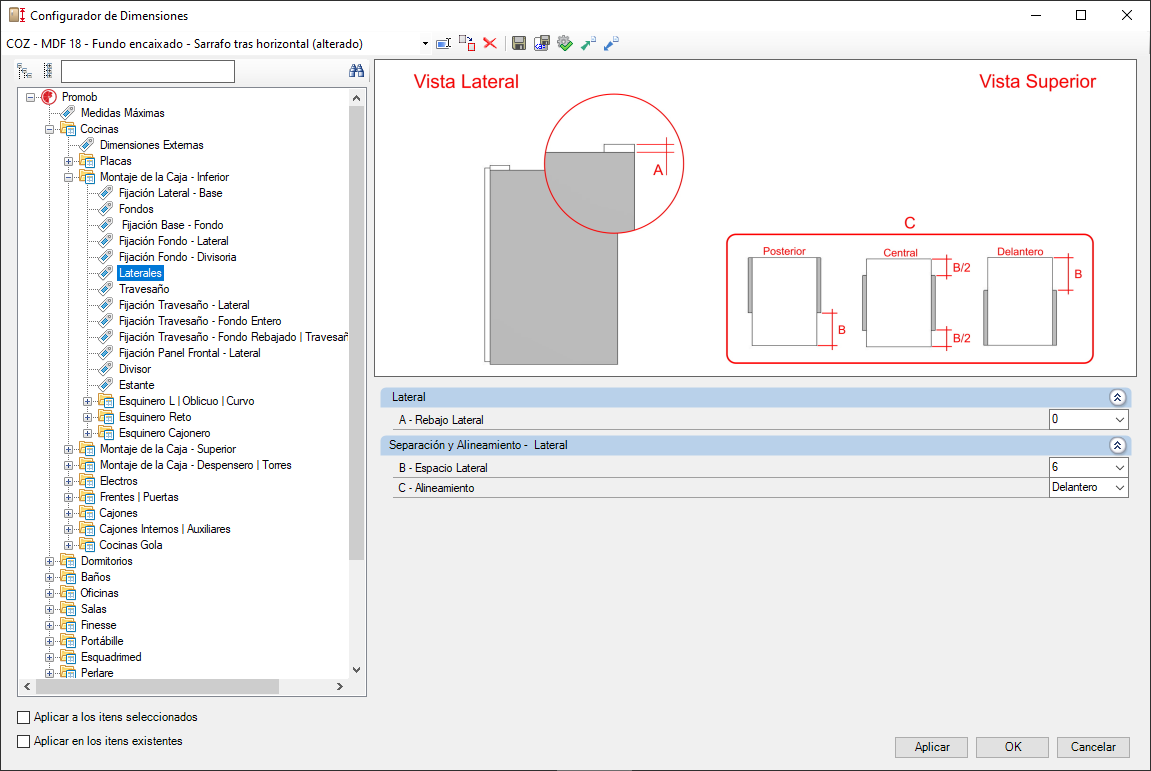Click the rename configuration icon
The image size is (1151, 771).
(443, 44)
